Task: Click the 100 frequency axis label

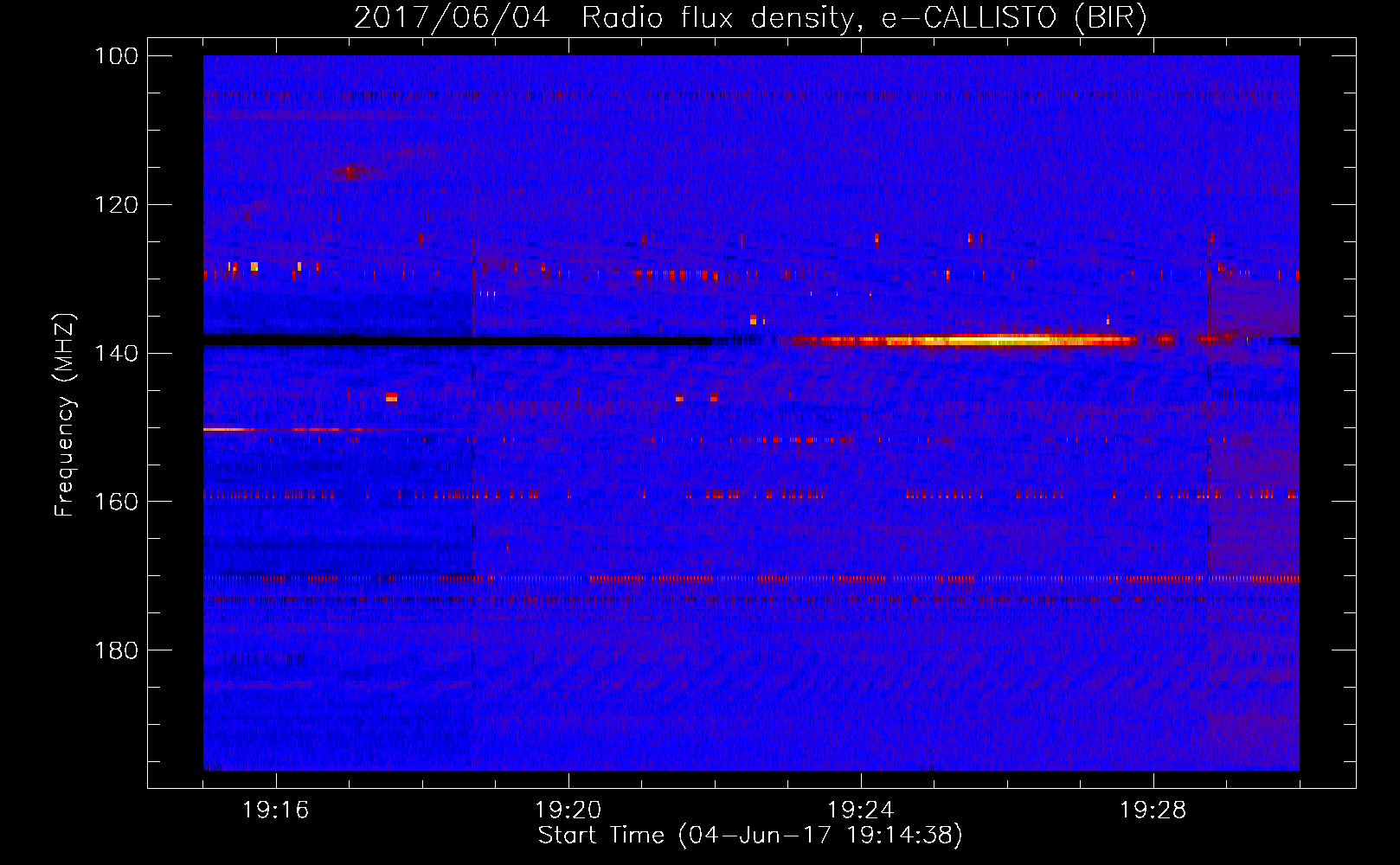Action: (x=115, y=56)
